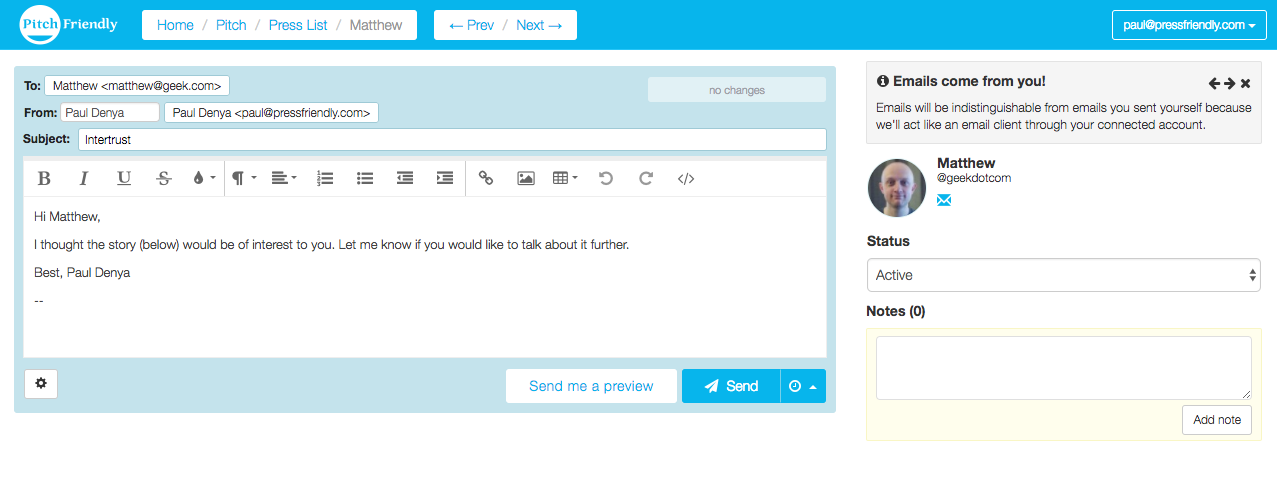The width and height of the screenshot is (1277, 484).
Task: Click the info icon beside Emails come from you
Action: pos(883,81)
